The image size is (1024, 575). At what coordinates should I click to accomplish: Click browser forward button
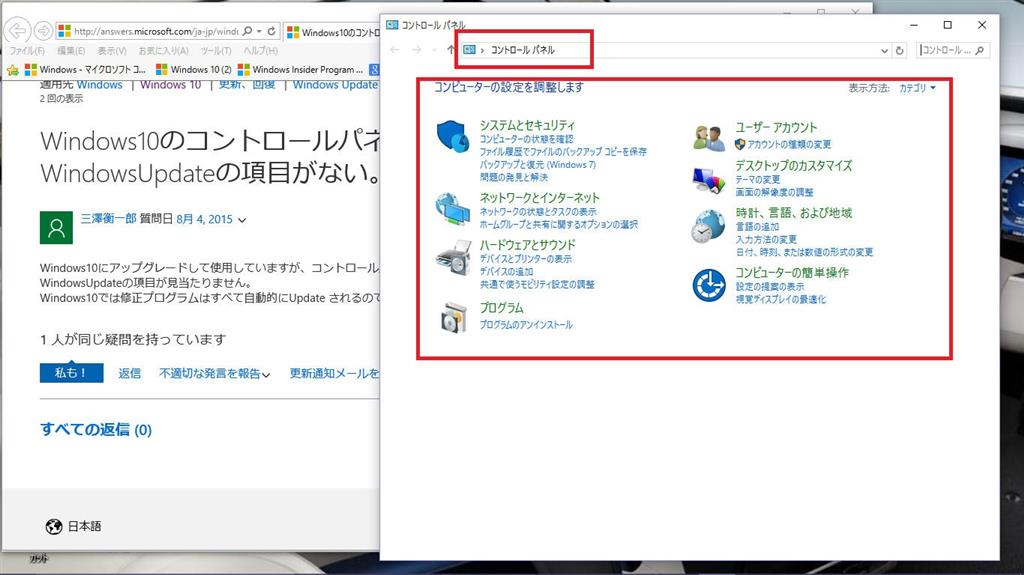point(43,31)
